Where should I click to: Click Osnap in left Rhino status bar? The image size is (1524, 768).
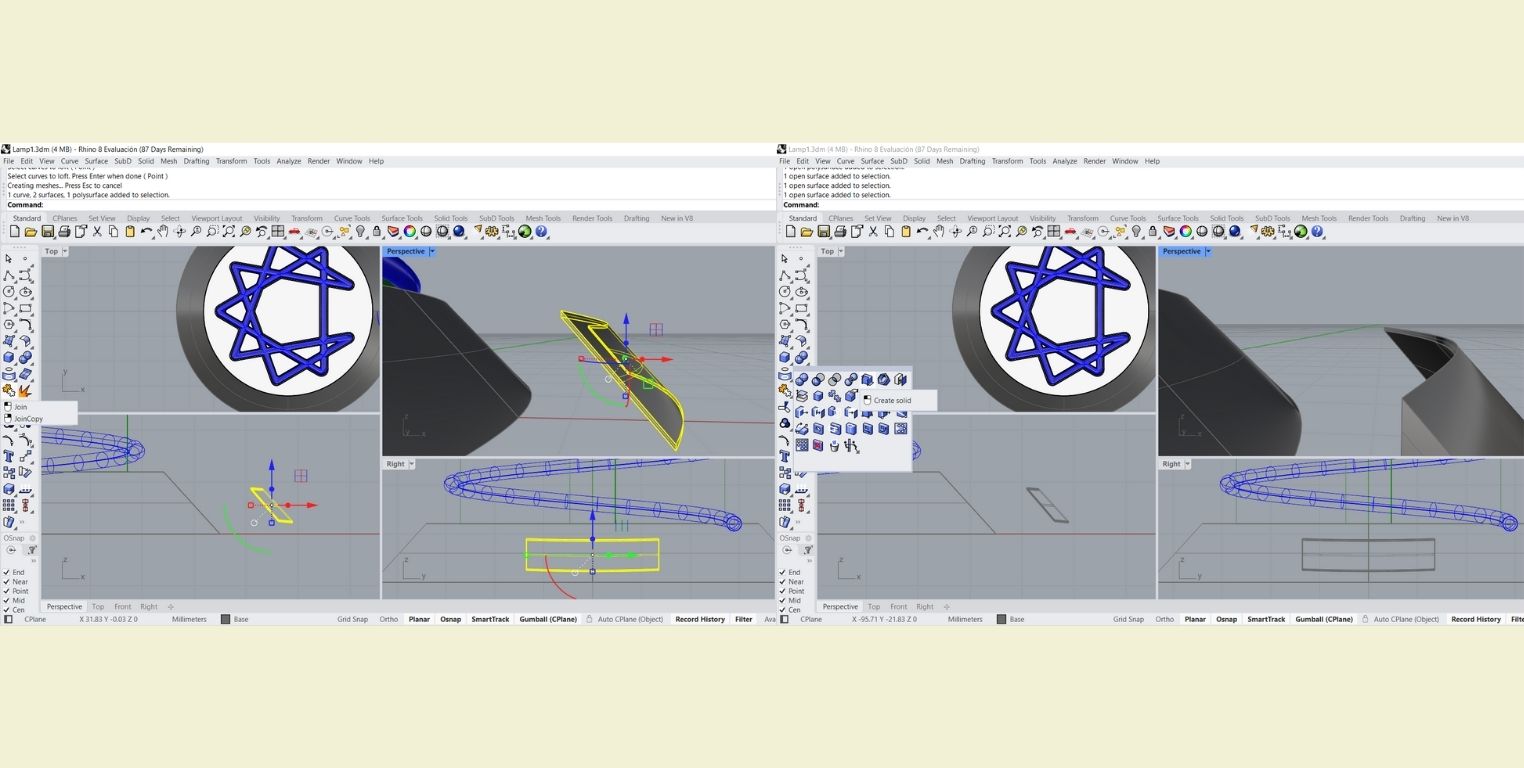point(451,619)
